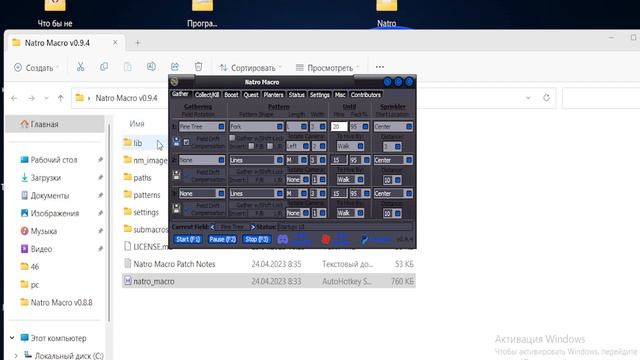Open 'Создать' menu in Explorer
Screen dimensions: 640x360
[37, 68]
